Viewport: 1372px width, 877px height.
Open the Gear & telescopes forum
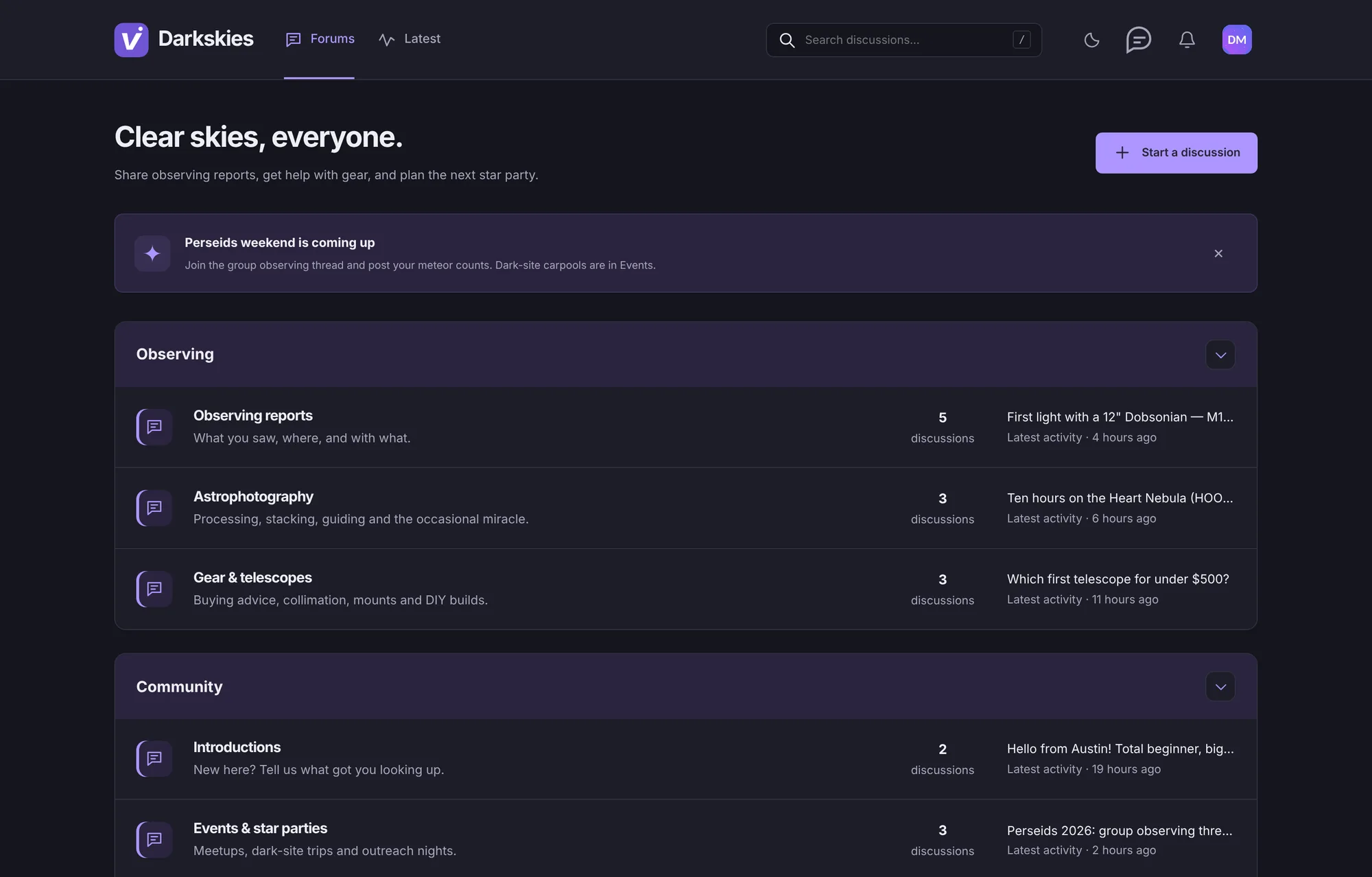(x=252, y=577)
